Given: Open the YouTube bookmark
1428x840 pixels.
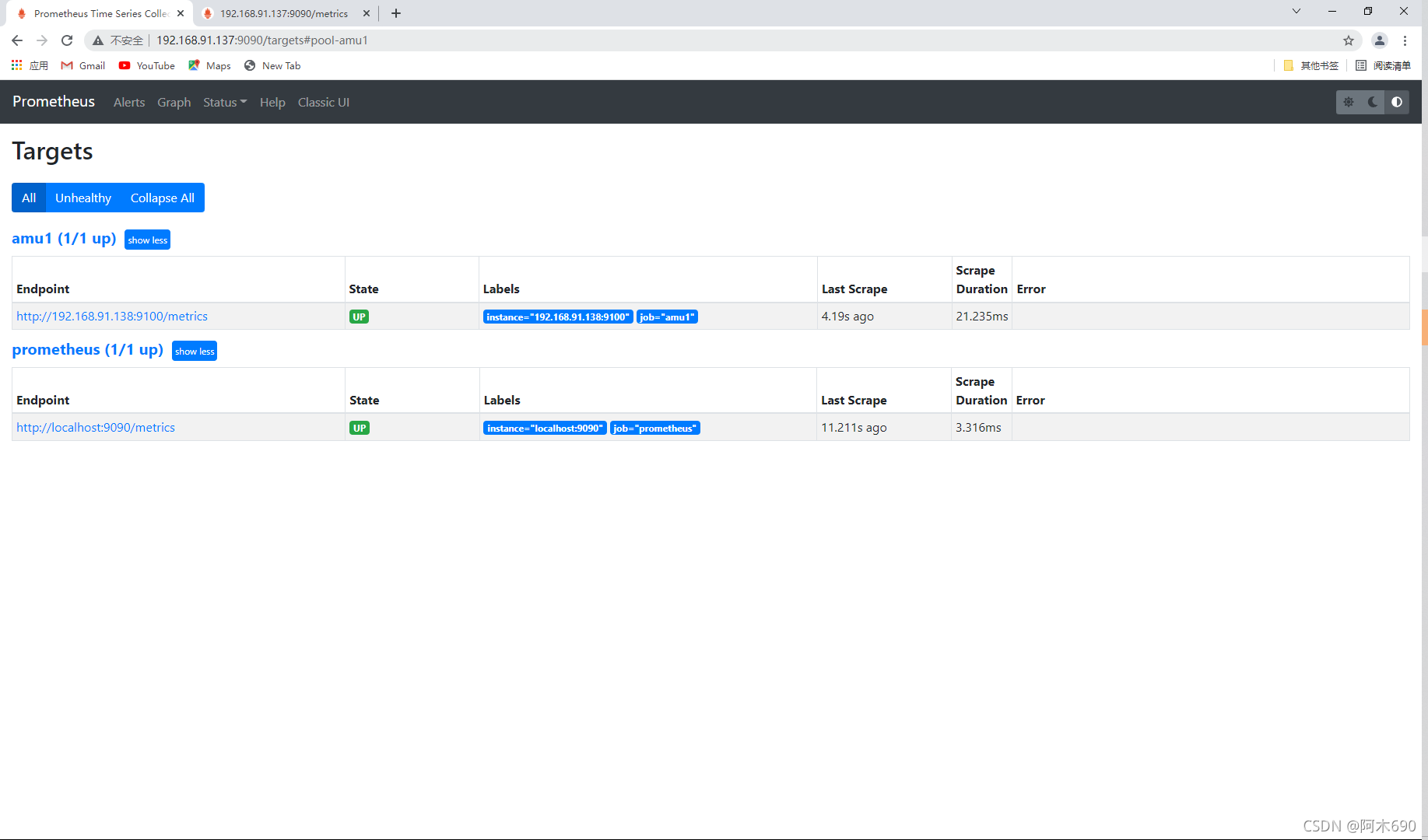Looking at the screenshot, I should point(147,66).
